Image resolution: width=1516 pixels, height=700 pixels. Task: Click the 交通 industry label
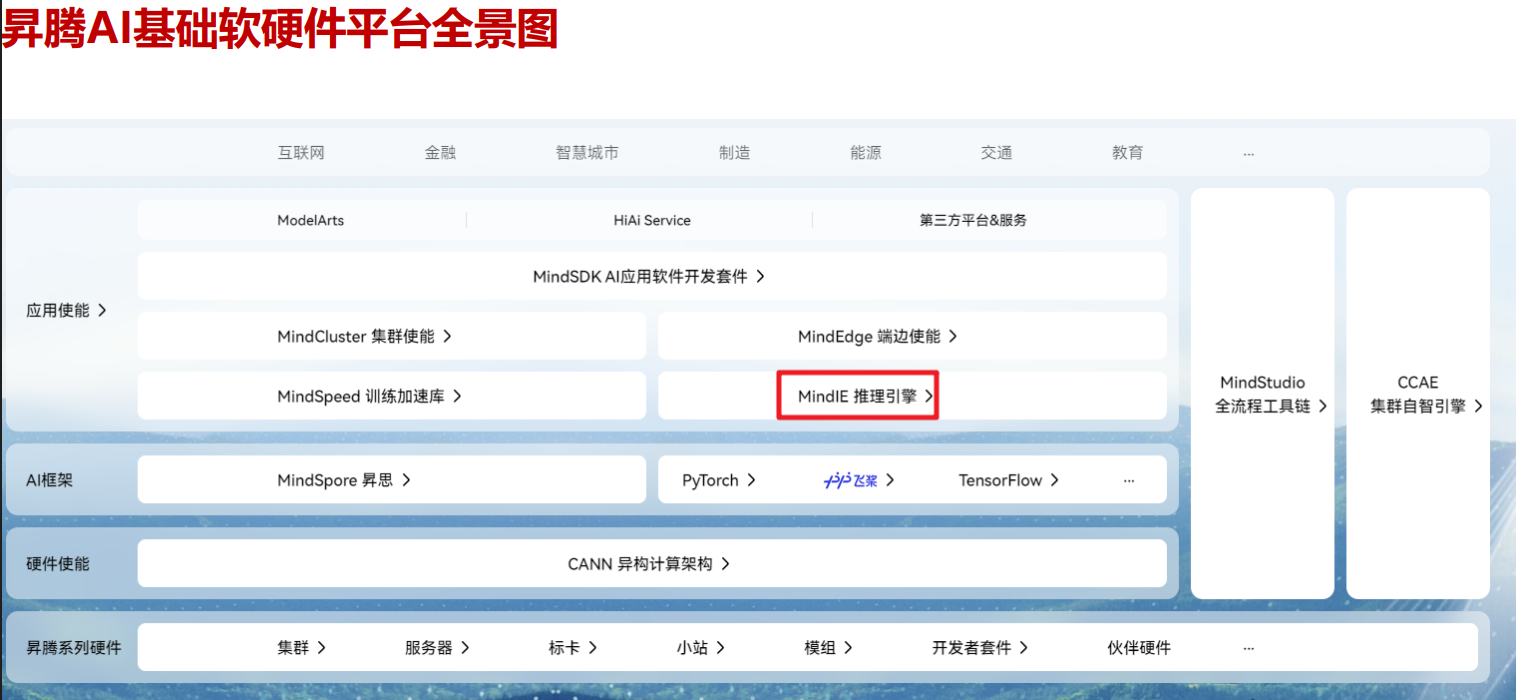[996, 153]
